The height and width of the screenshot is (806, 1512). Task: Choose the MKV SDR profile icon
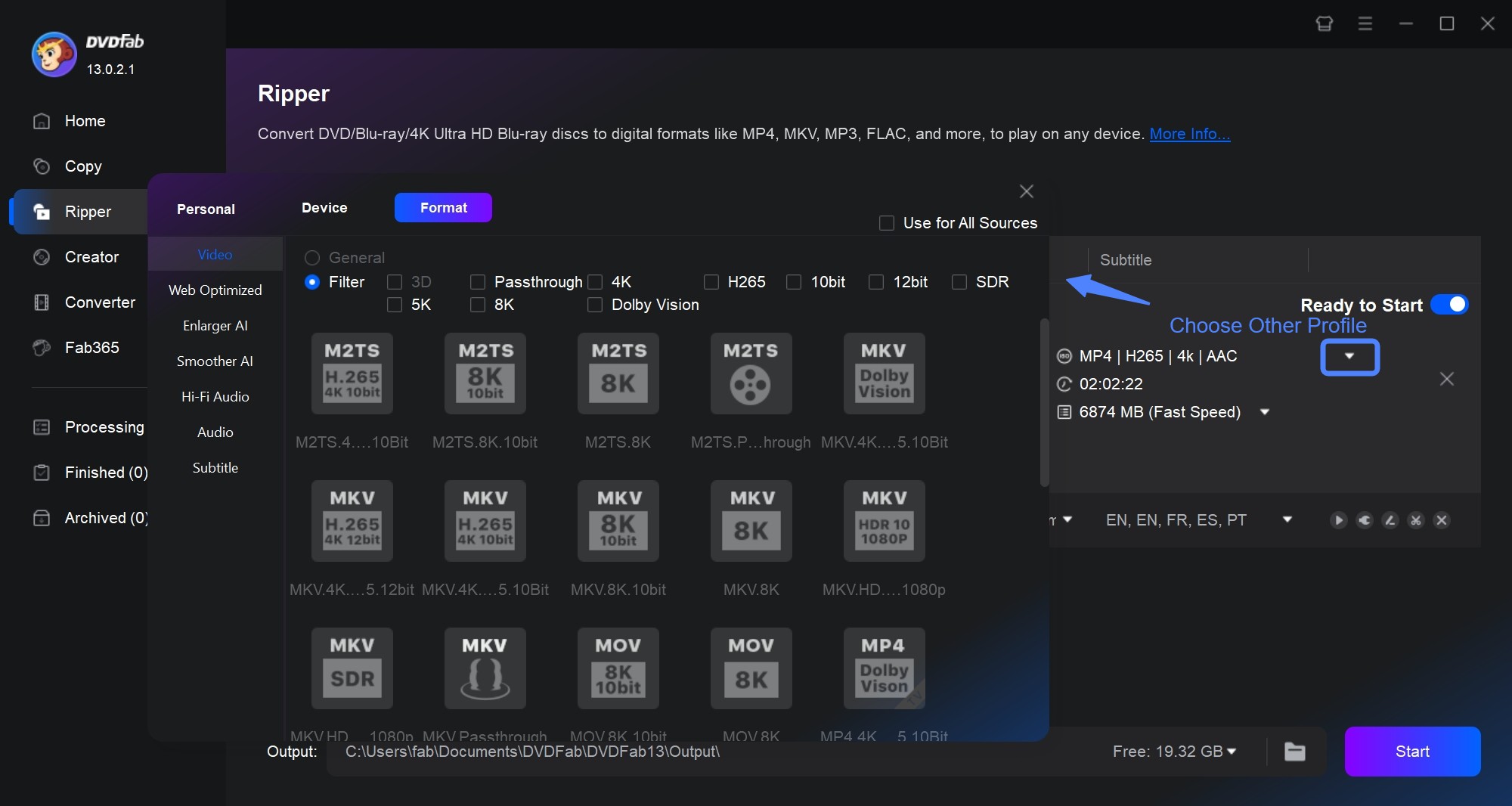[x=352, y=668]
